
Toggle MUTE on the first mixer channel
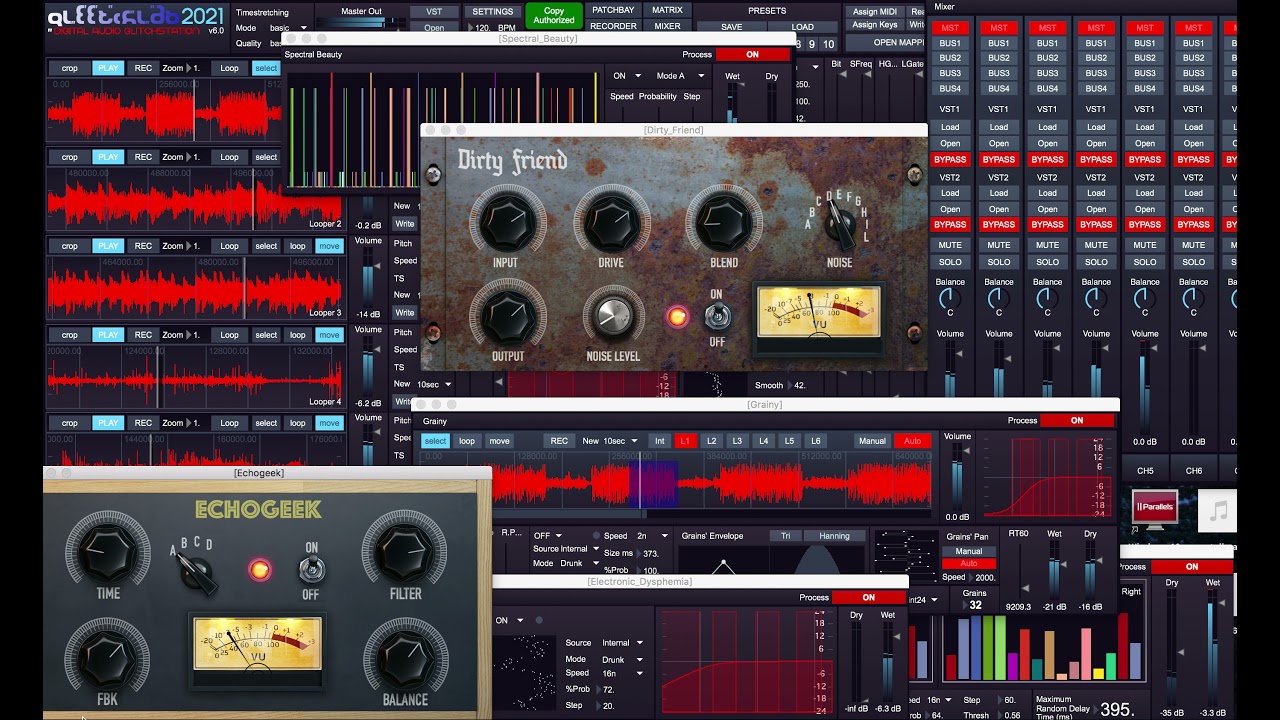pyautogui.click(x=950, y=245)
